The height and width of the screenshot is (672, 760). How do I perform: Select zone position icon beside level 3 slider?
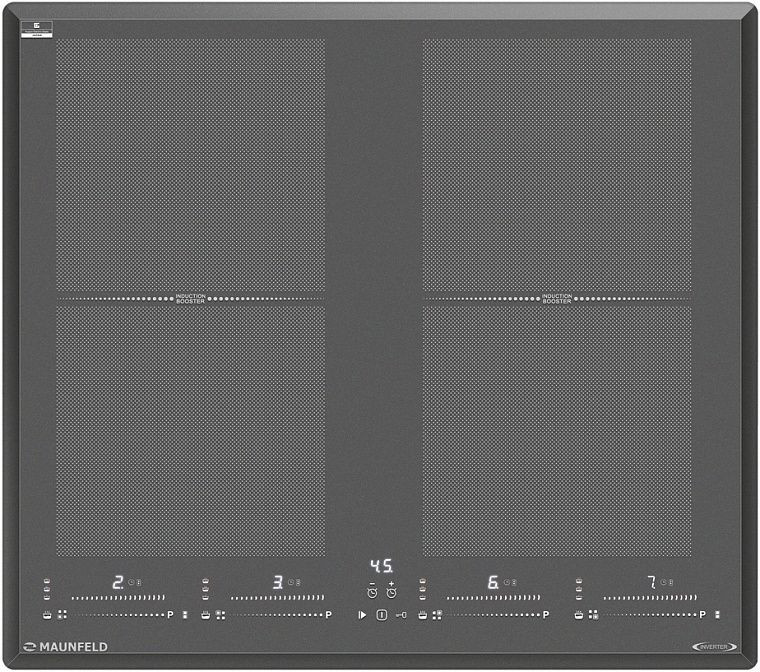(x=219, y=615)
